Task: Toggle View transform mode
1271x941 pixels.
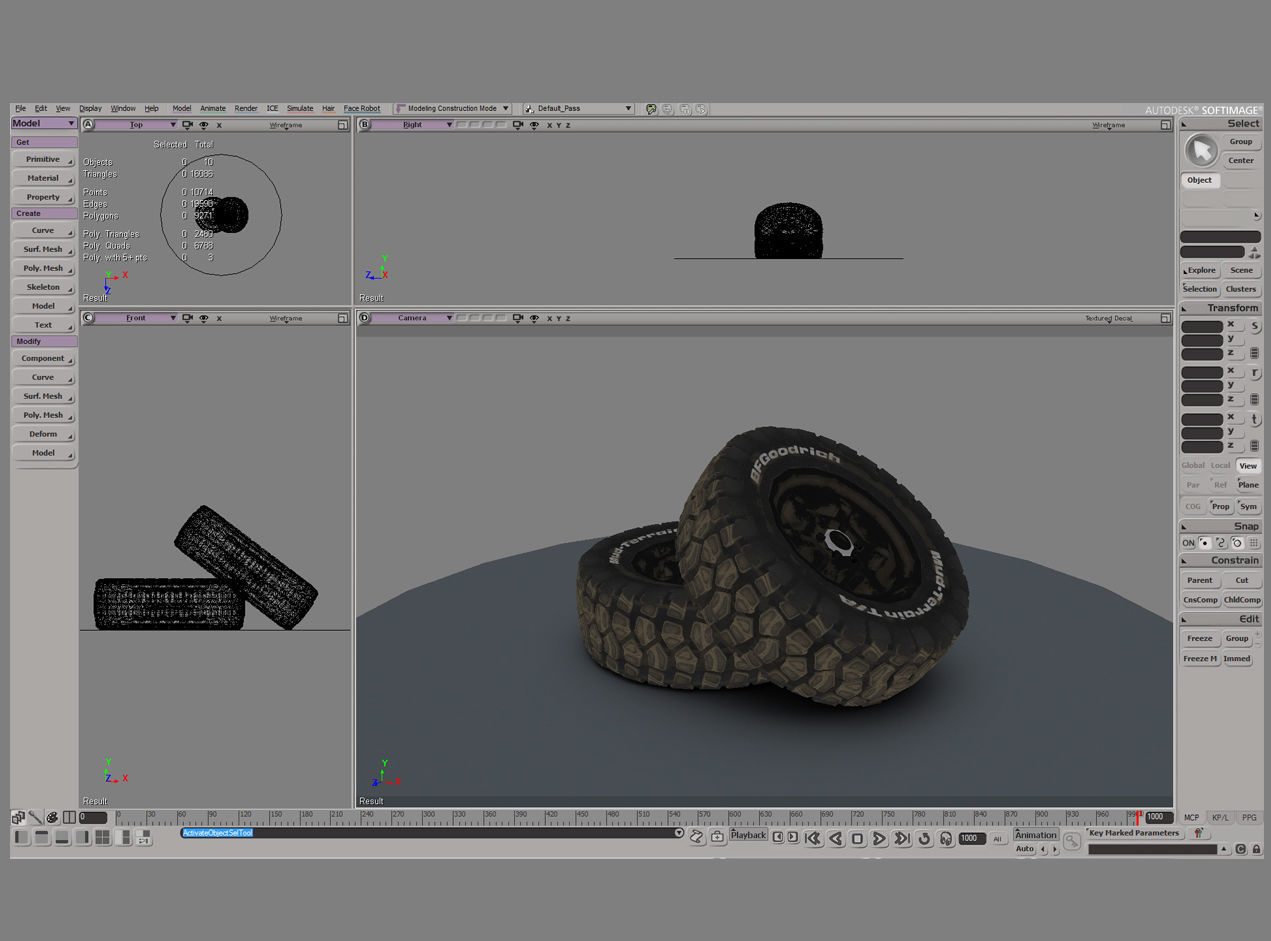Action: 1248,465
